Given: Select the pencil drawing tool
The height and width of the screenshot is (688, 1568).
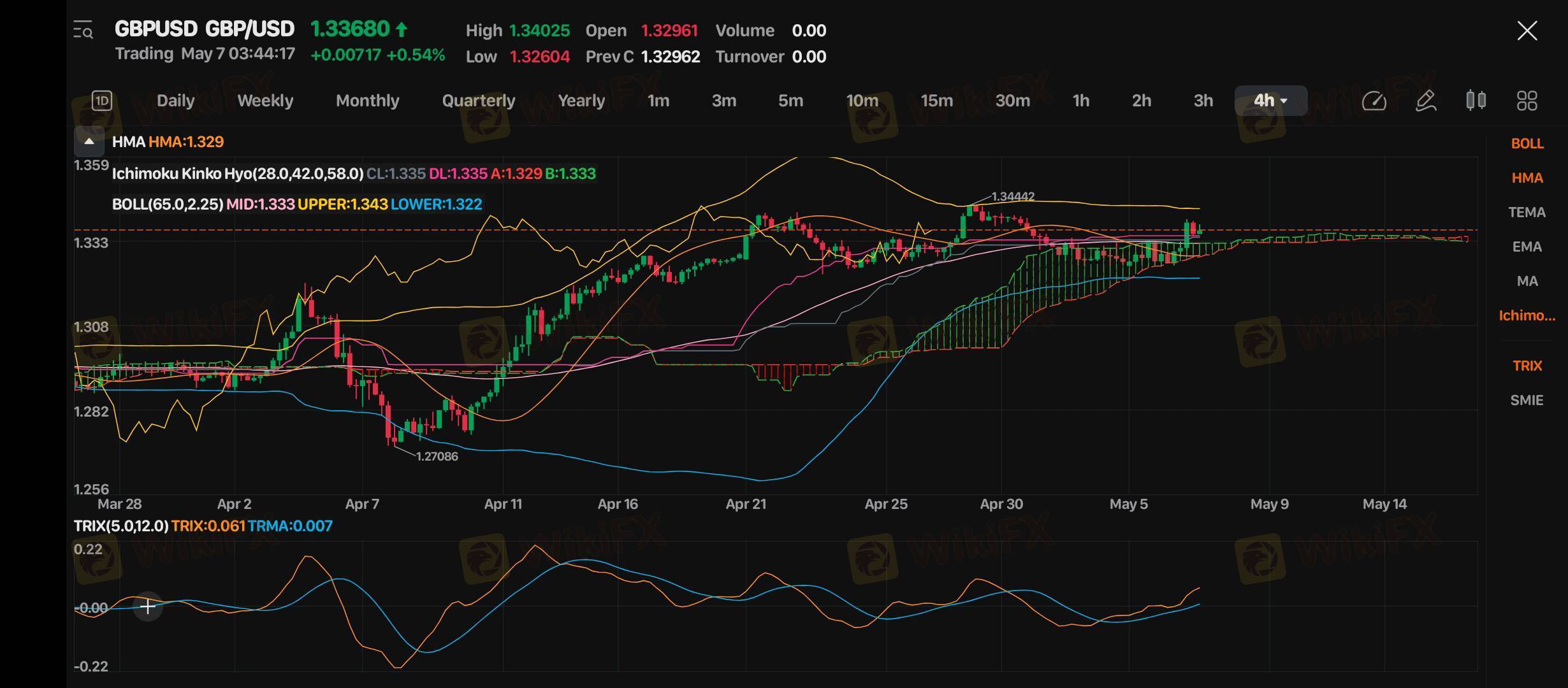Looking at the screenshot, I should (1425, 101).
